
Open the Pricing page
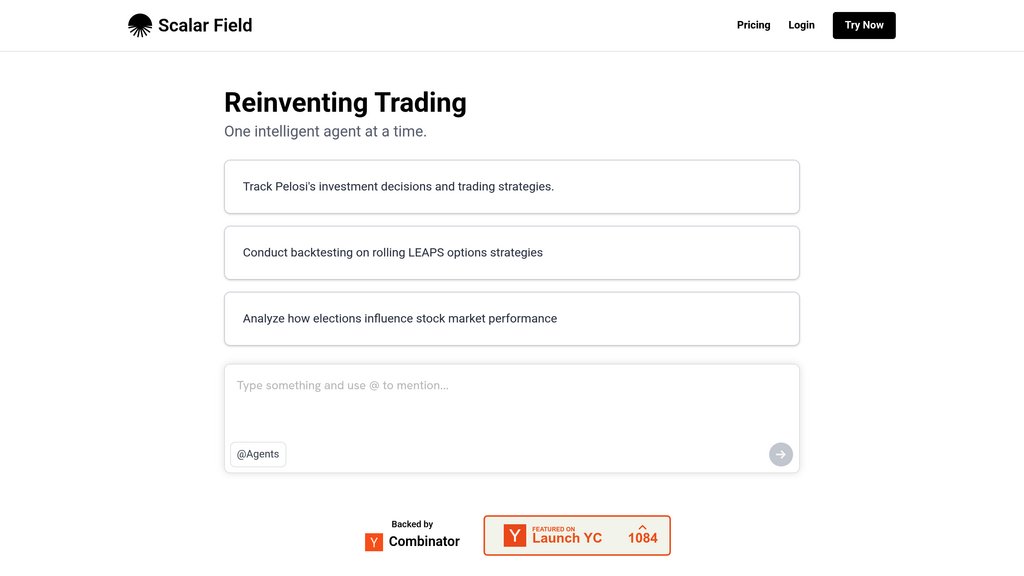pyautogui.click(x=753, y=25)
